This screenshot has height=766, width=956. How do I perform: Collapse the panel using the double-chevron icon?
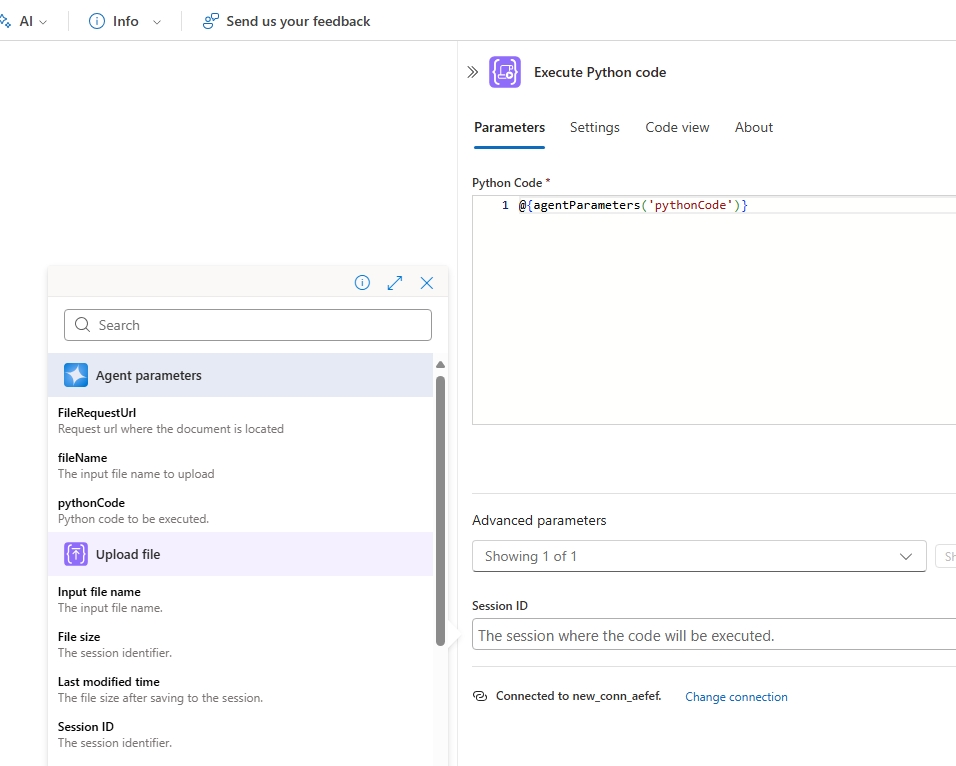470,71
